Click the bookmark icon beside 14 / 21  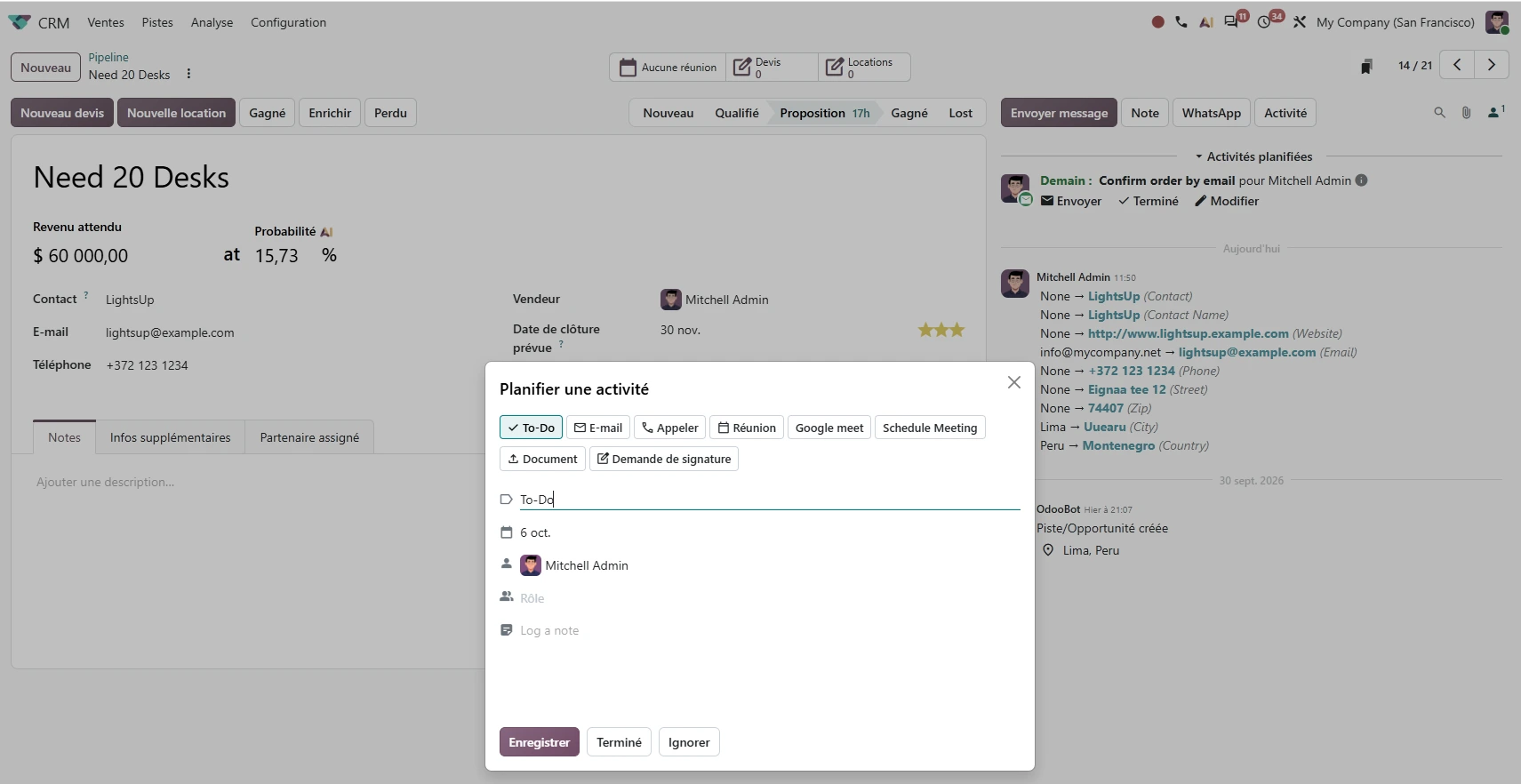[1366, 66]
